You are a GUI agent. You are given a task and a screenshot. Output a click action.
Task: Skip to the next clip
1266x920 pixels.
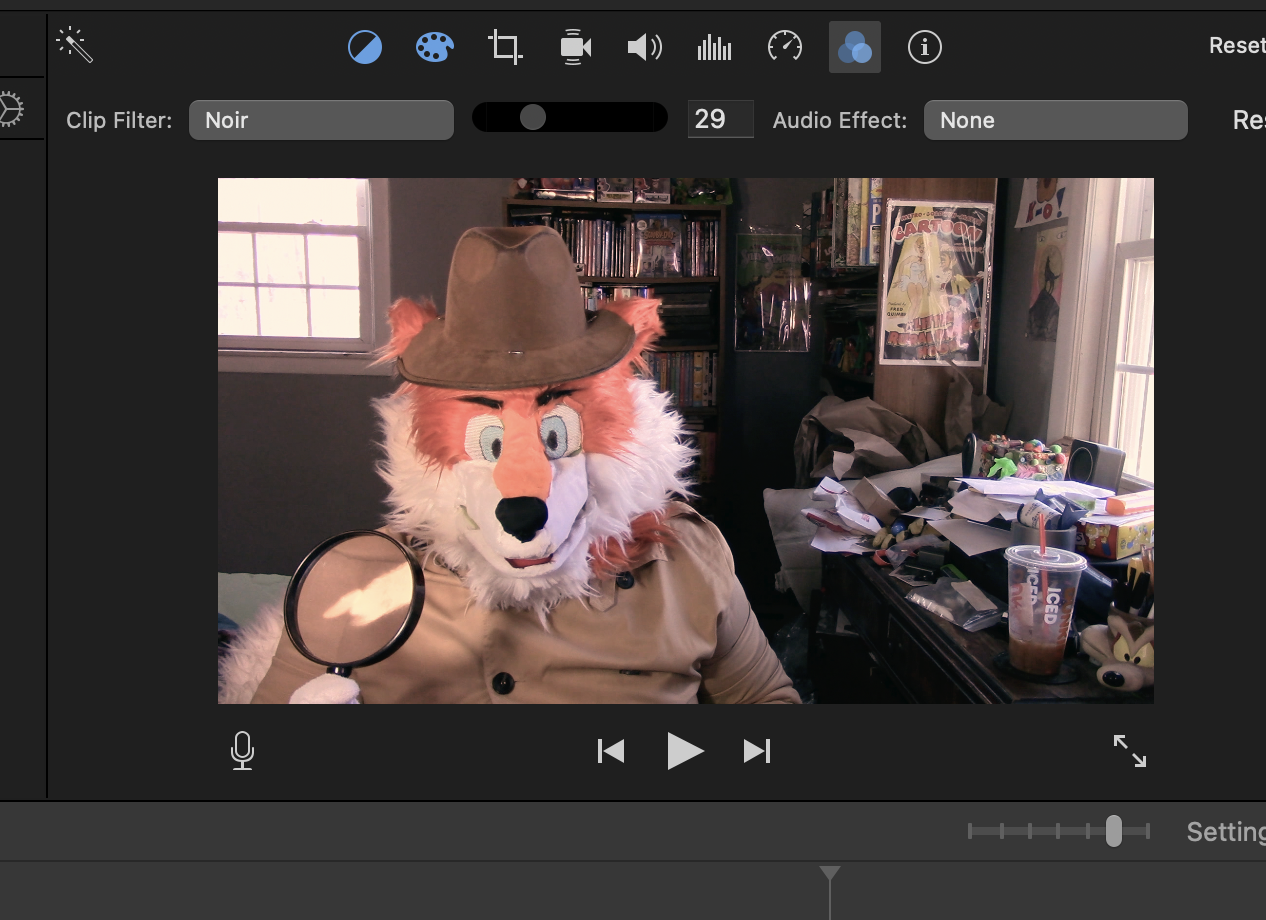[757, 751]
